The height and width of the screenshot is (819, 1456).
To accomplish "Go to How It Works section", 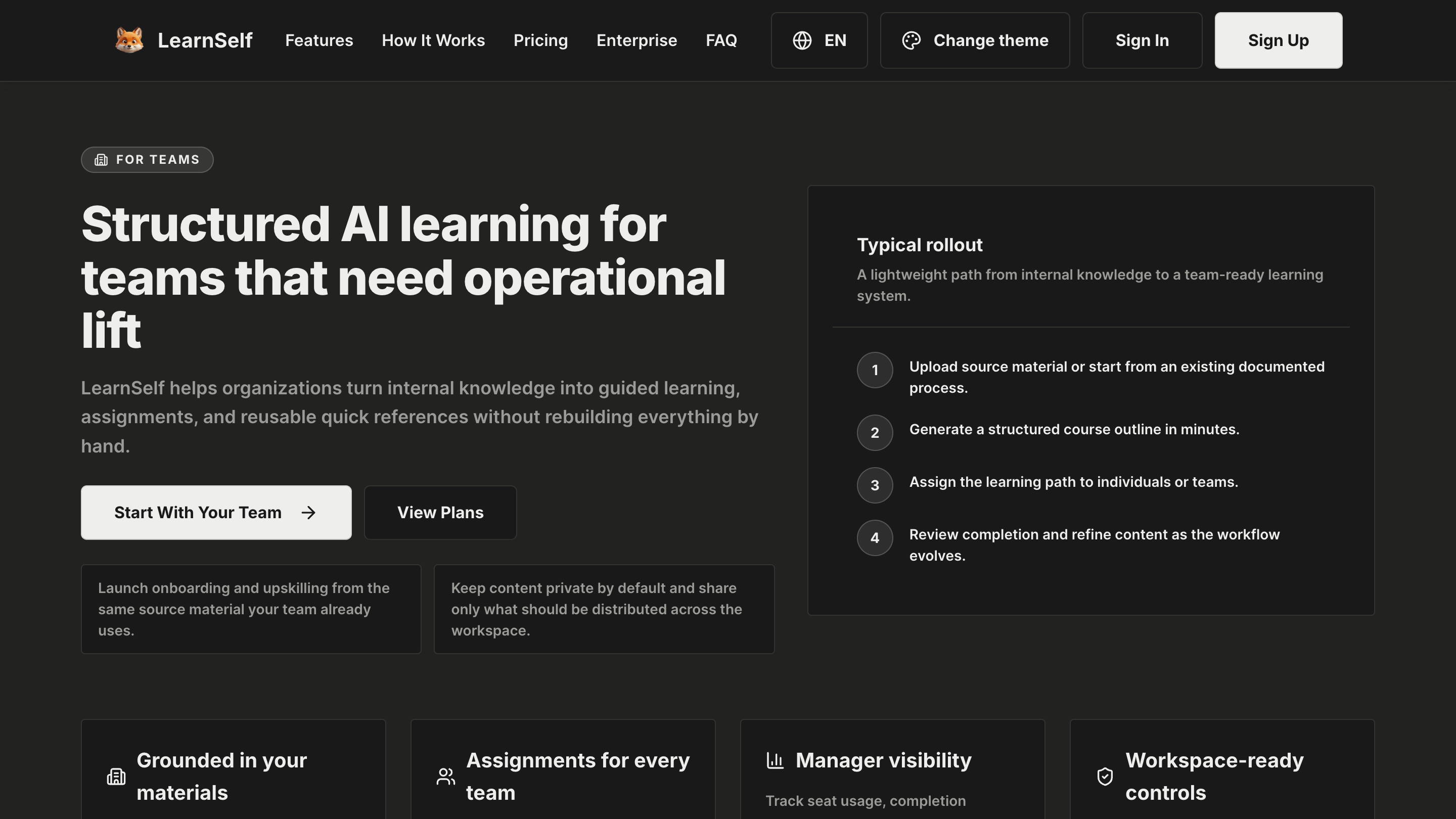I will coord(434,40).
